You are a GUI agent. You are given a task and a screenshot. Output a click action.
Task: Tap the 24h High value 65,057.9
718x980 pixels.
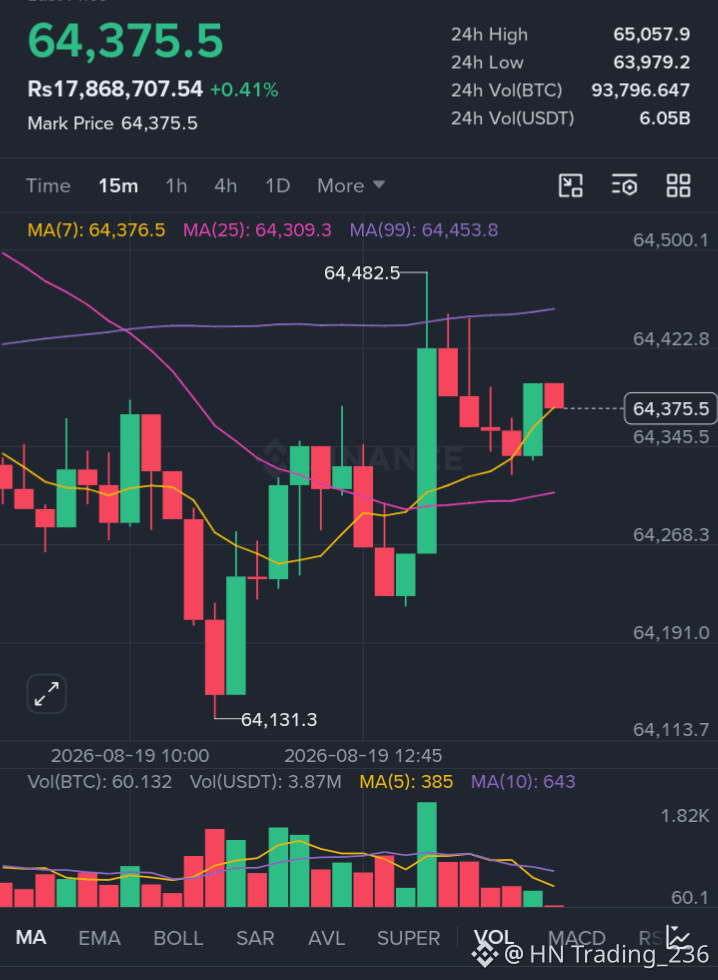651,34
